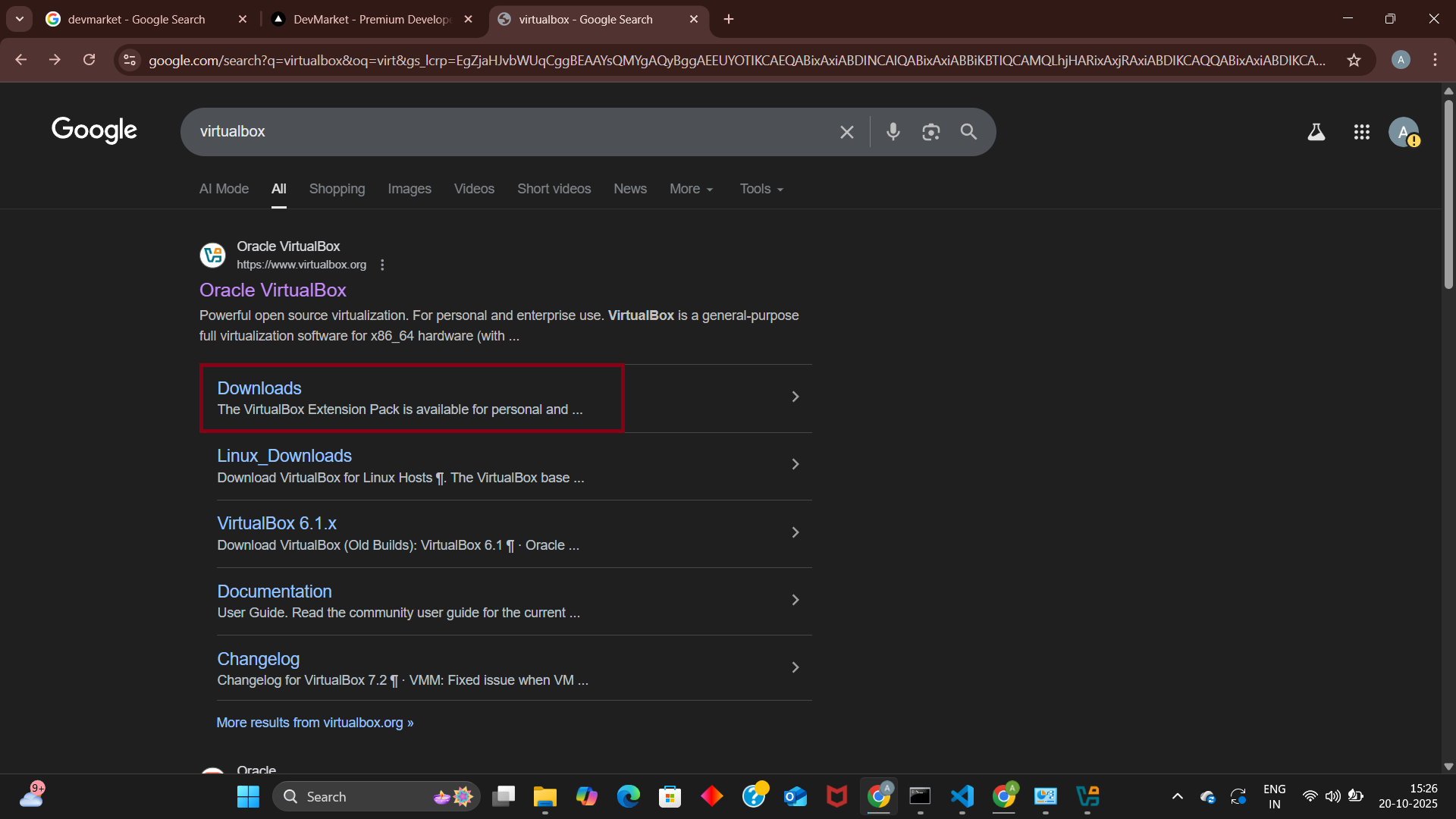Image resolution: width=1456 pixels, height=819 pixels.
Task: Open Google Lens image search
Action: coord(930,132)
